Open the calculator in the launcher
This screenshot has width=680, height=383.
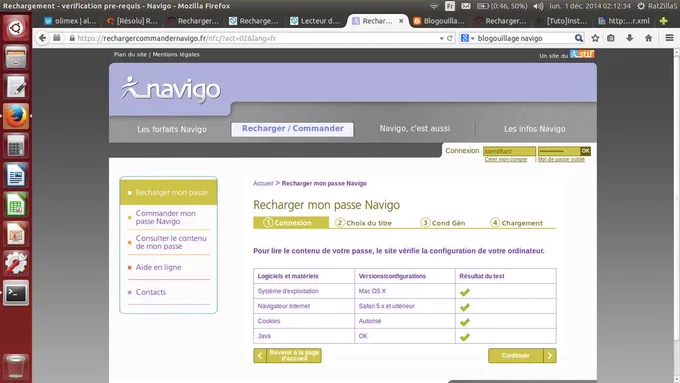[x=16, y=146]
